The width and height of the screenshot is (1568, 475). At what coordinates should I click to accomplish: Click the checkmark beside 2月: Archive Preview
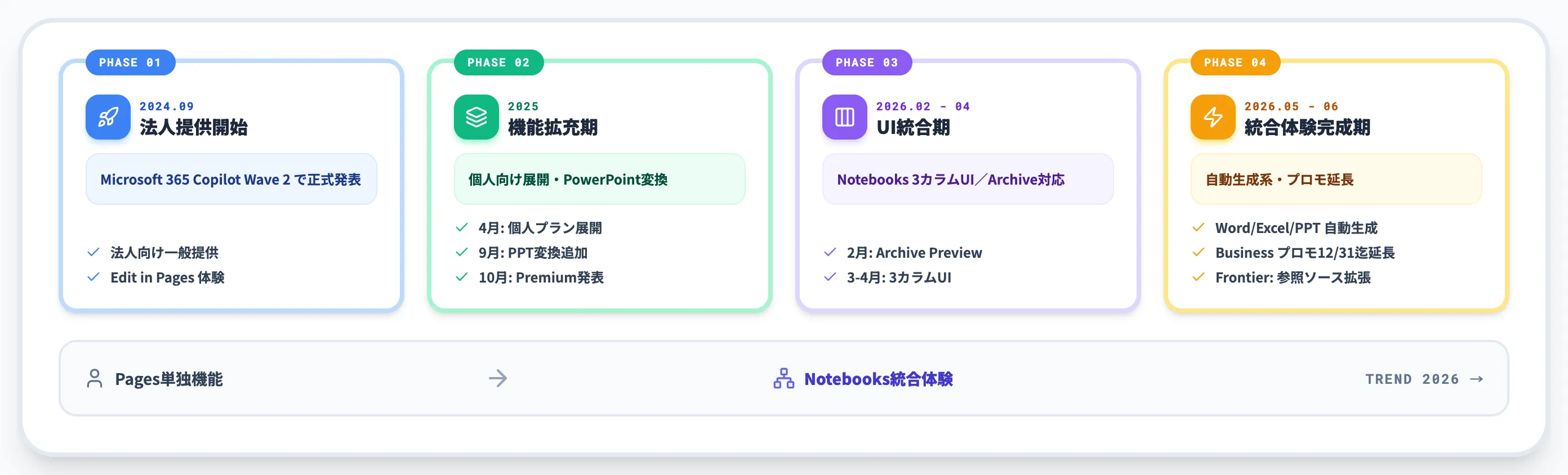point(830,252)
